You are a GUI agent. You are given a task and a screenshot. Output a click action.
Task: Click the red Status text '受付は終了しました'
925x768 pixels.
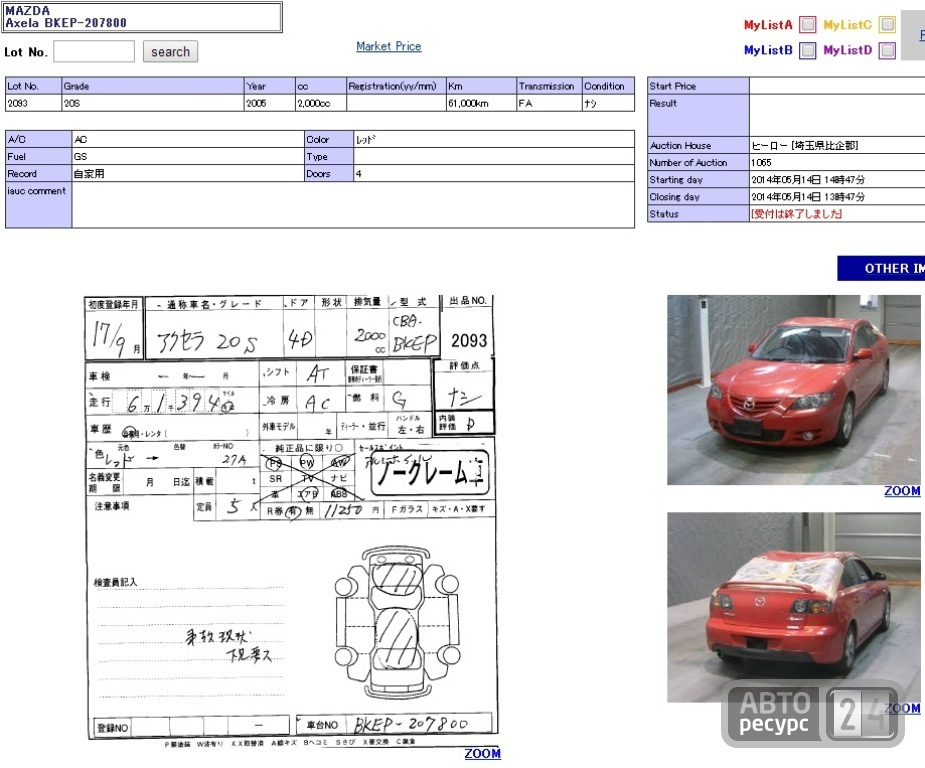[796, 214]
